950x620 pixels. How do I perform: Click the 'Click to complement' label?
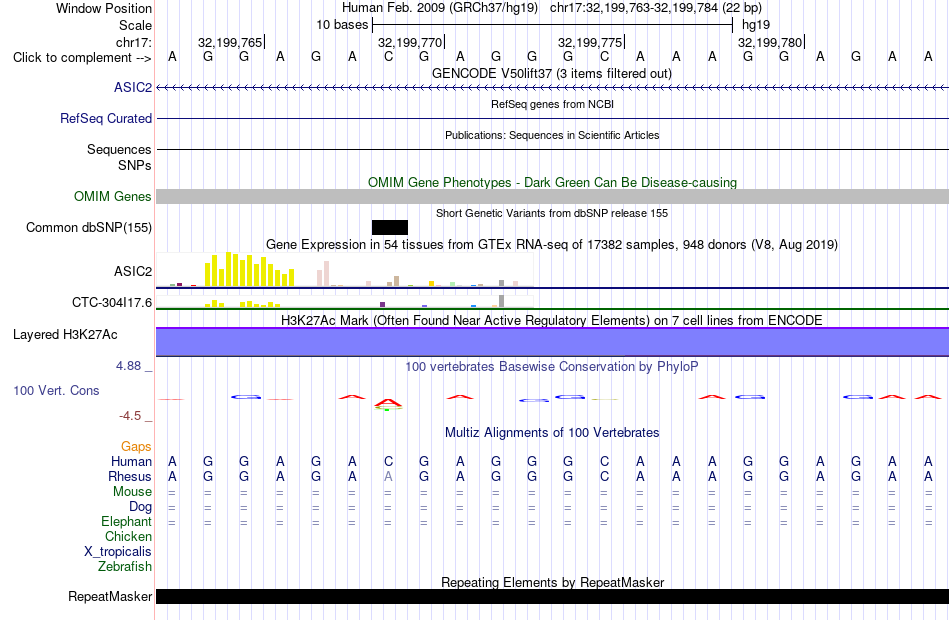[82, 58]
